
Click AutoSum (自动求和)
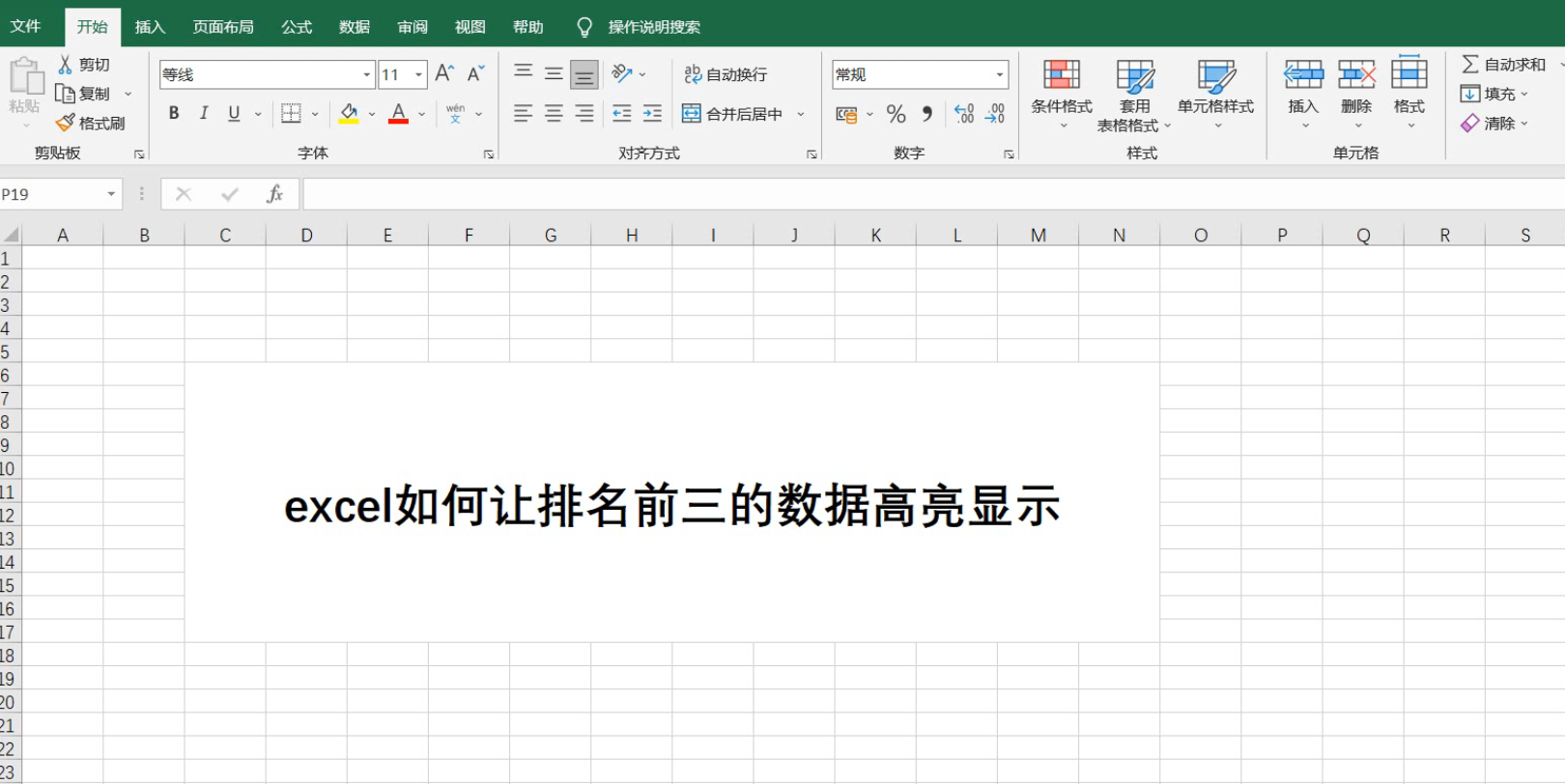[1503, 65]
